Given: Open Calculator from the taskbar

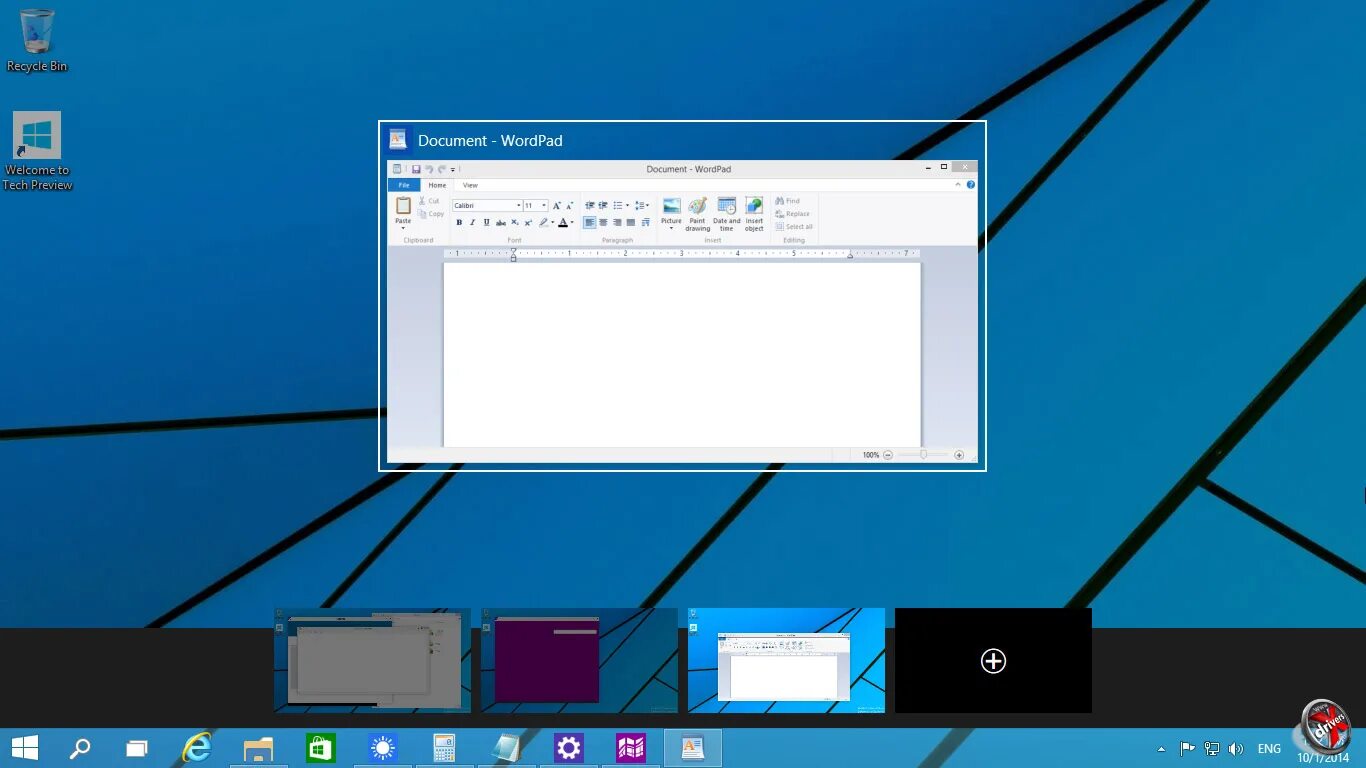Looking at the screenshot, I should 444,748.
